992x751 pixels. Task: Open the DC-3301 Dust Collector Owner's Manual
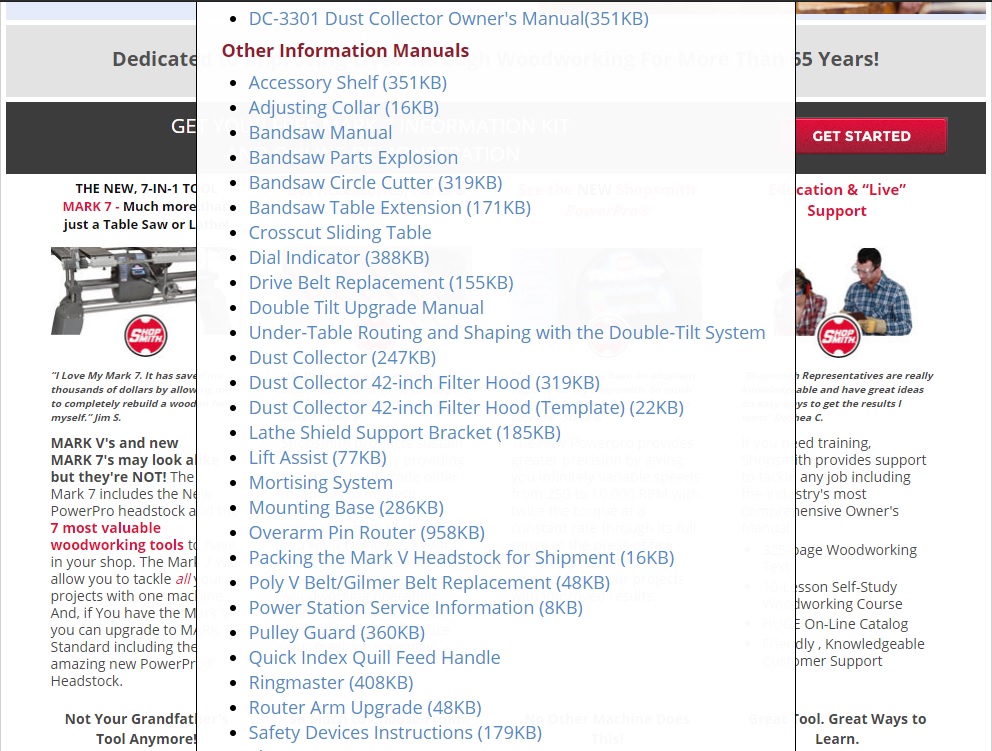click(448, 19)
